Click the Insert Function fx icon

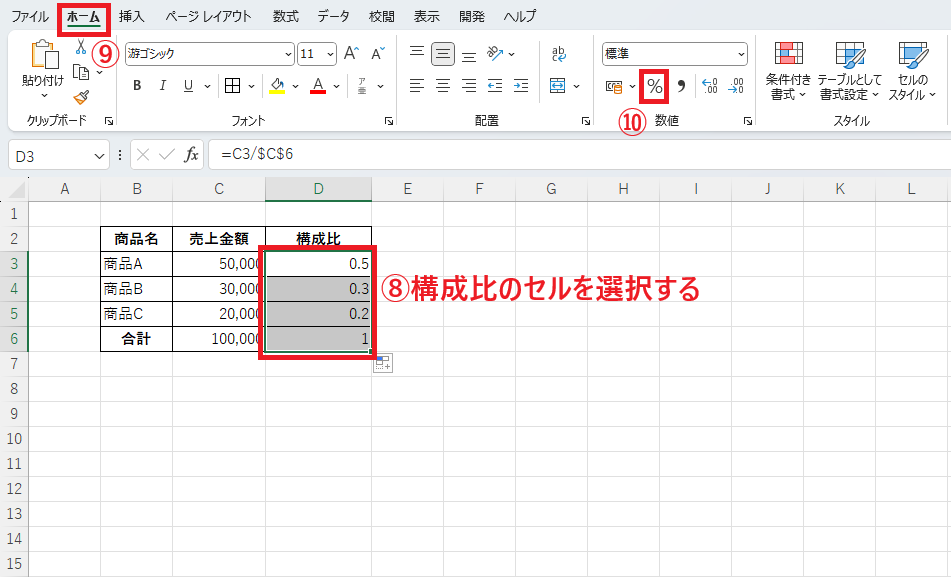[191, 155]
